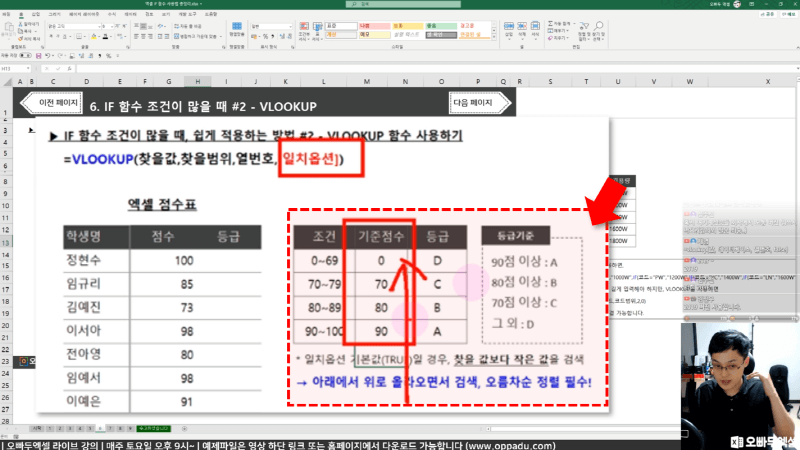
Task: Toggle Underline formatting in font group
Action: 65,37
